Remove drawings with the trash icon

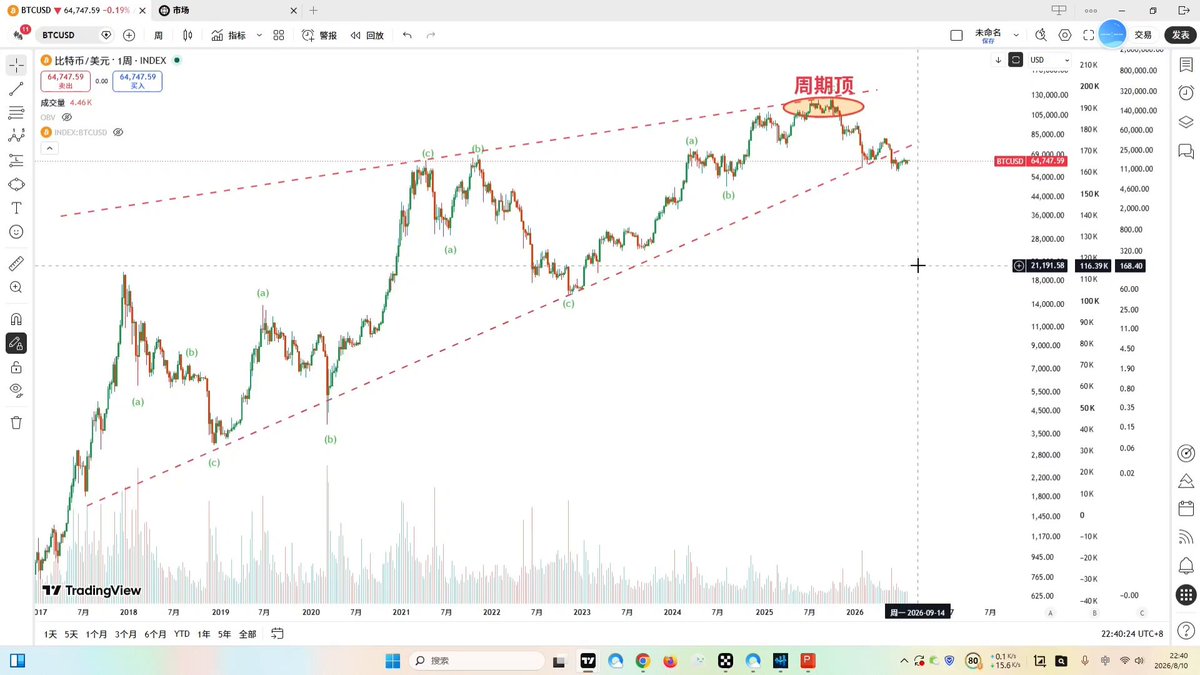(16, 422)
